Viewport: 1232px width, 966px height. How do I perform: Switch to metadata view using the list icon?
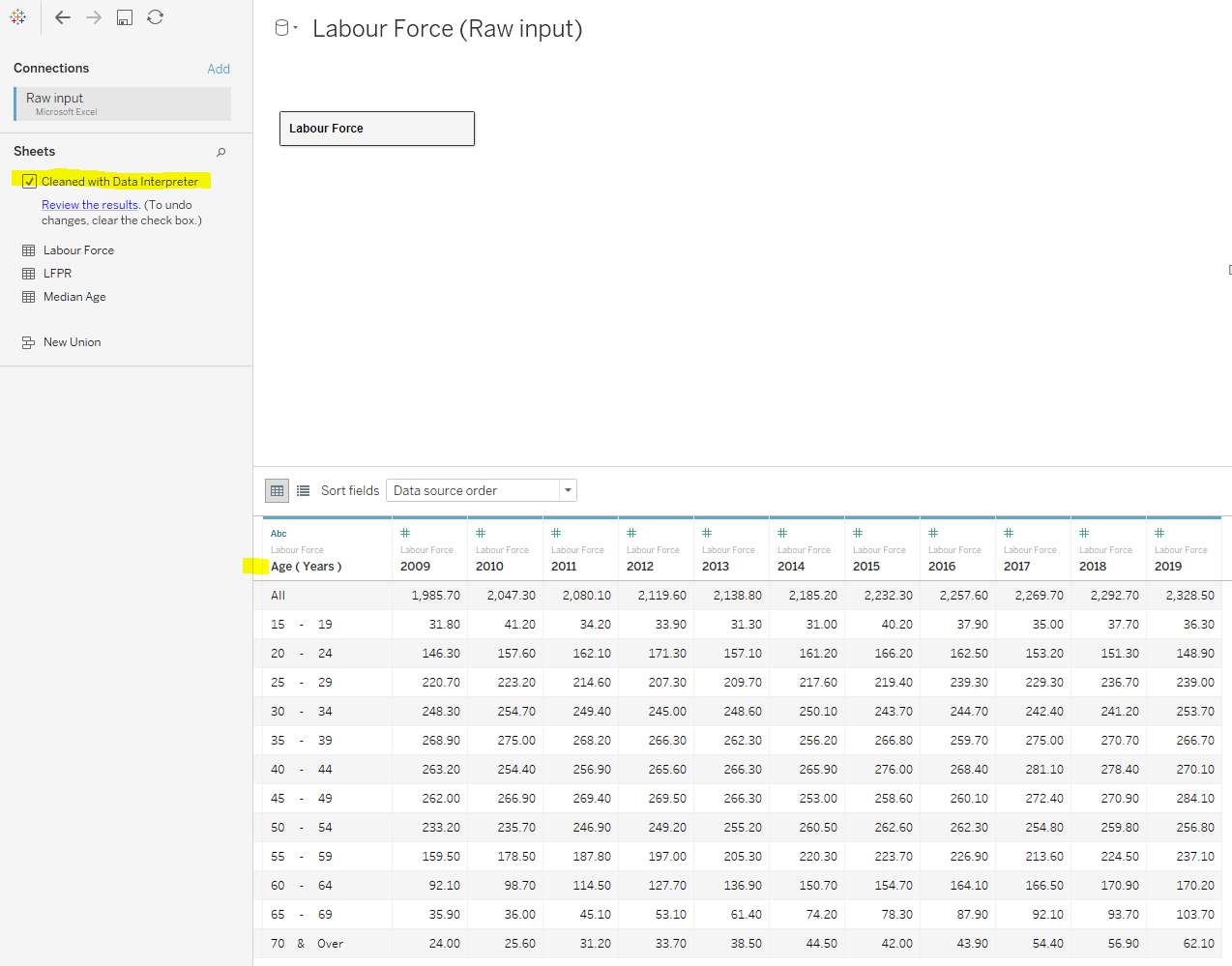point(301,490)
